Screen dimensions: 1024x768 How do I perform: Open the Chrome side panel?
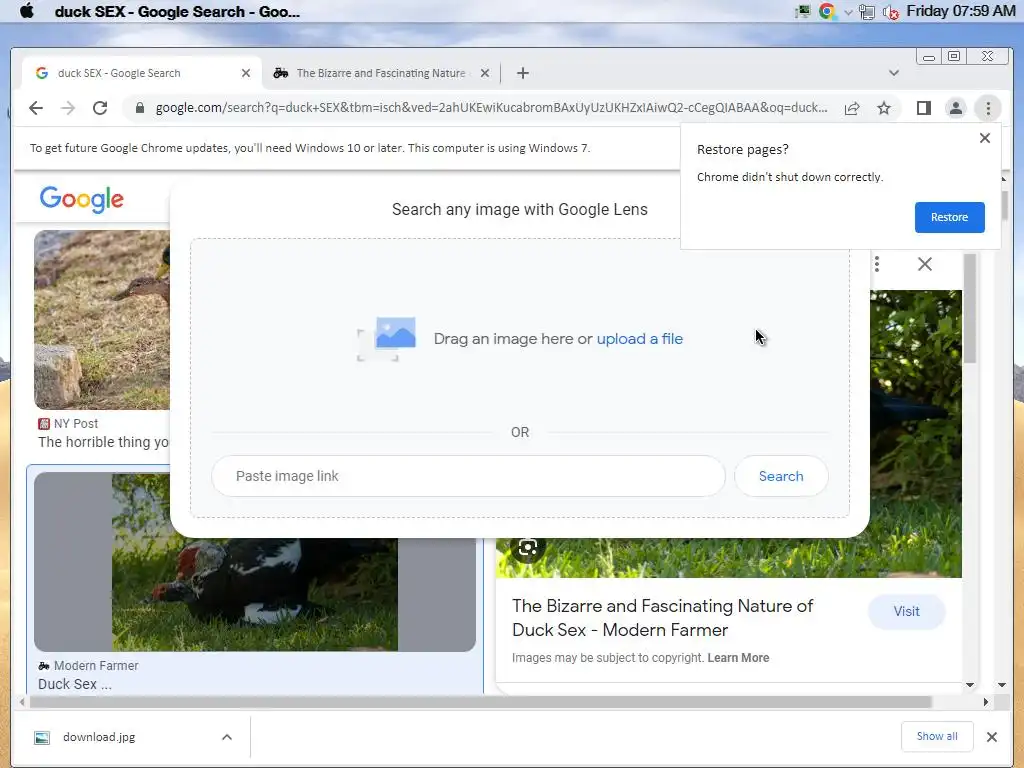(923, 108)
